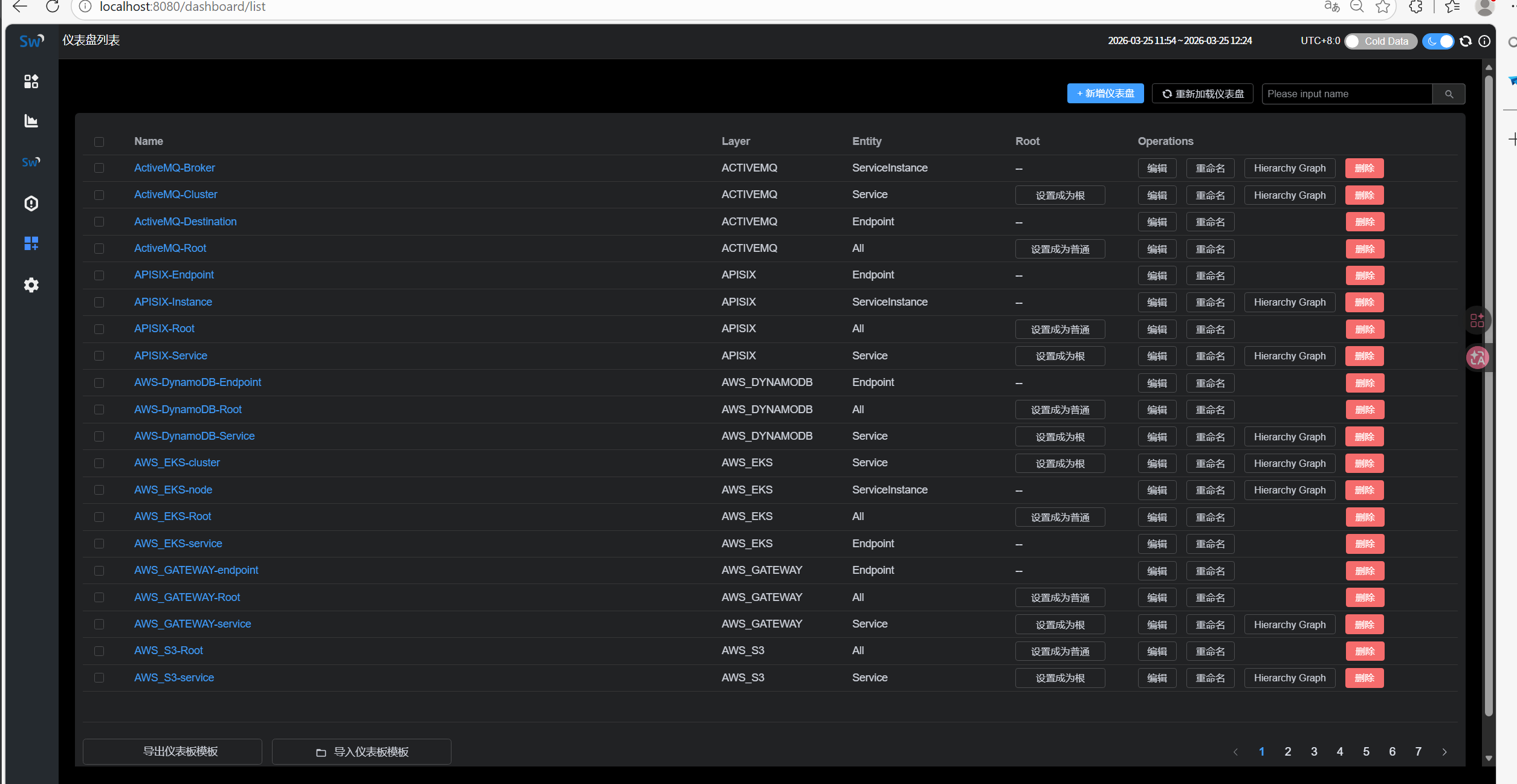
Task: Click the vertical scrollbar down arrow
Action: (1489, 759)
